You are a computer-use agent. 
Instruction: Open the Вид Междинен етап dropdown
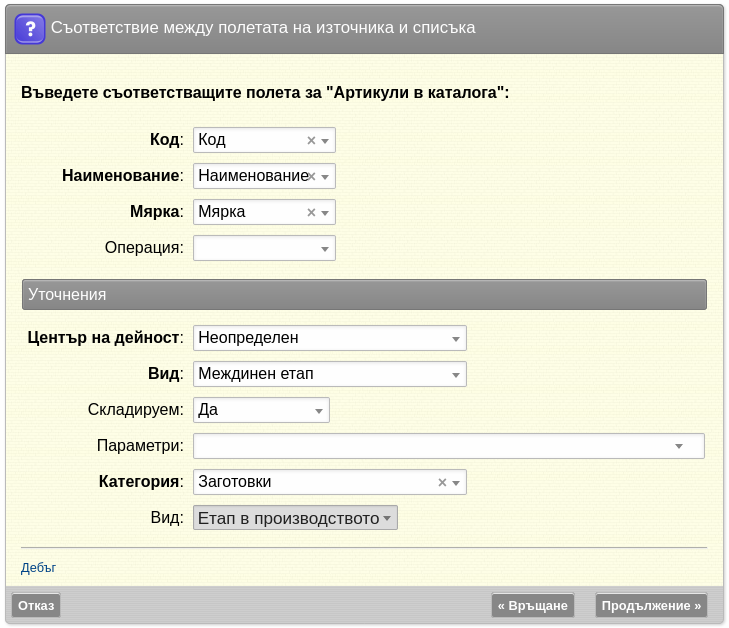coord(330,374)
